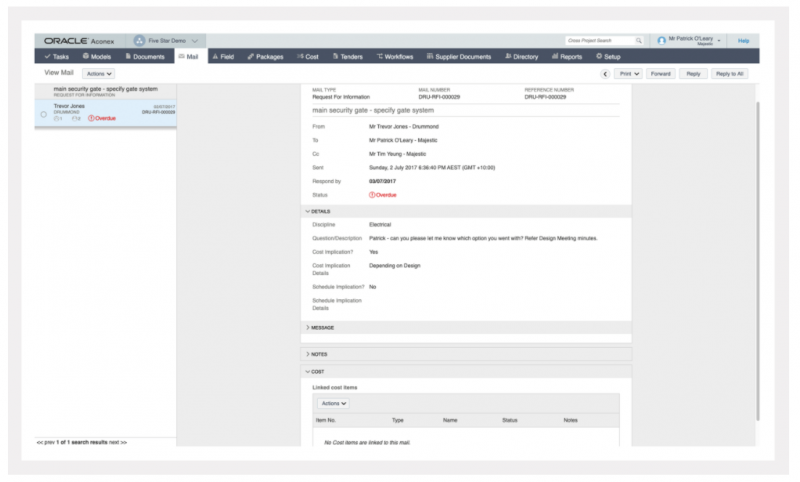The width and height of the screenshot is (800, 482).
Task: Click Mr Tim Young - Majestic recipient
Action: click(397, 154)
